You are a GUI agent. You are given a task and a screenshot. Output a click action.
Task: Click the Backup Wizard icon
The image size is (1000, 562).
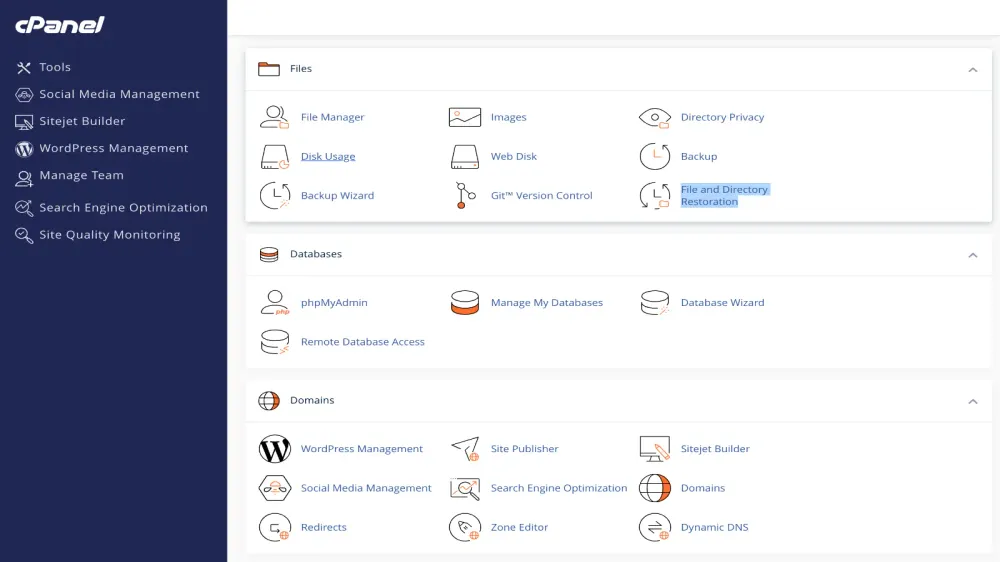[275, 195]
